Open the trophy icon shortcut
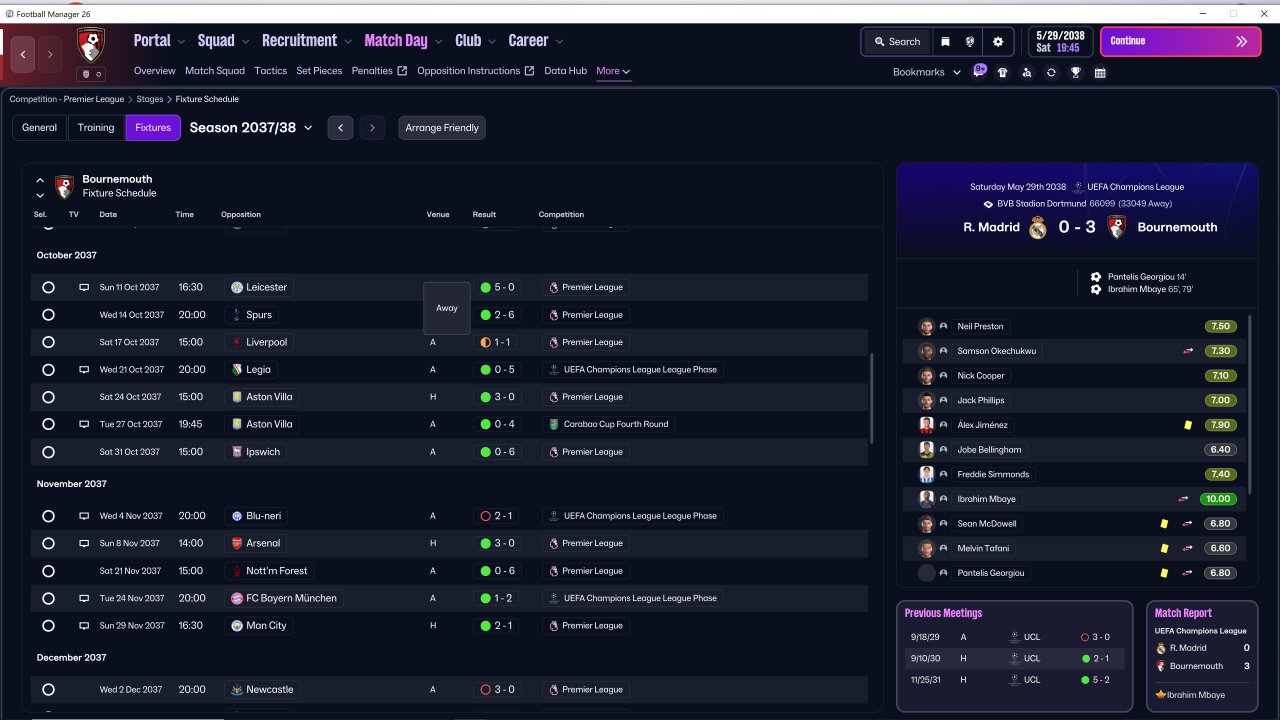 point(1075,72)
